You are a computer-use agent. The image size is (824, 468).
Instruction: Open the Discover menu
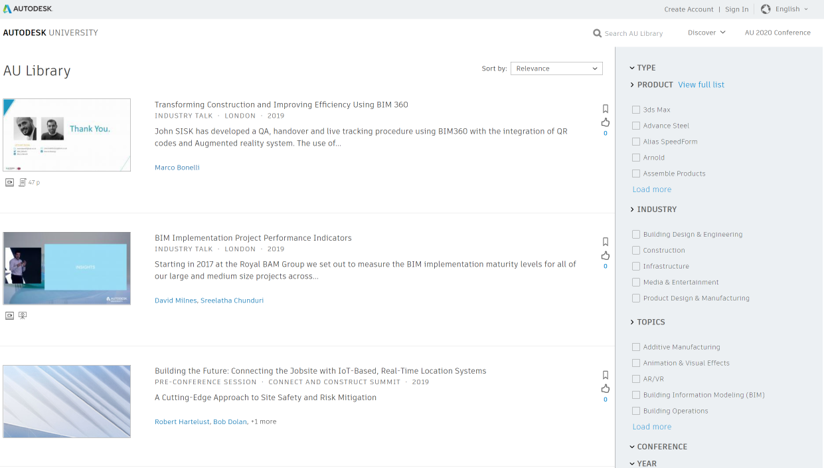tap(706, 33)
